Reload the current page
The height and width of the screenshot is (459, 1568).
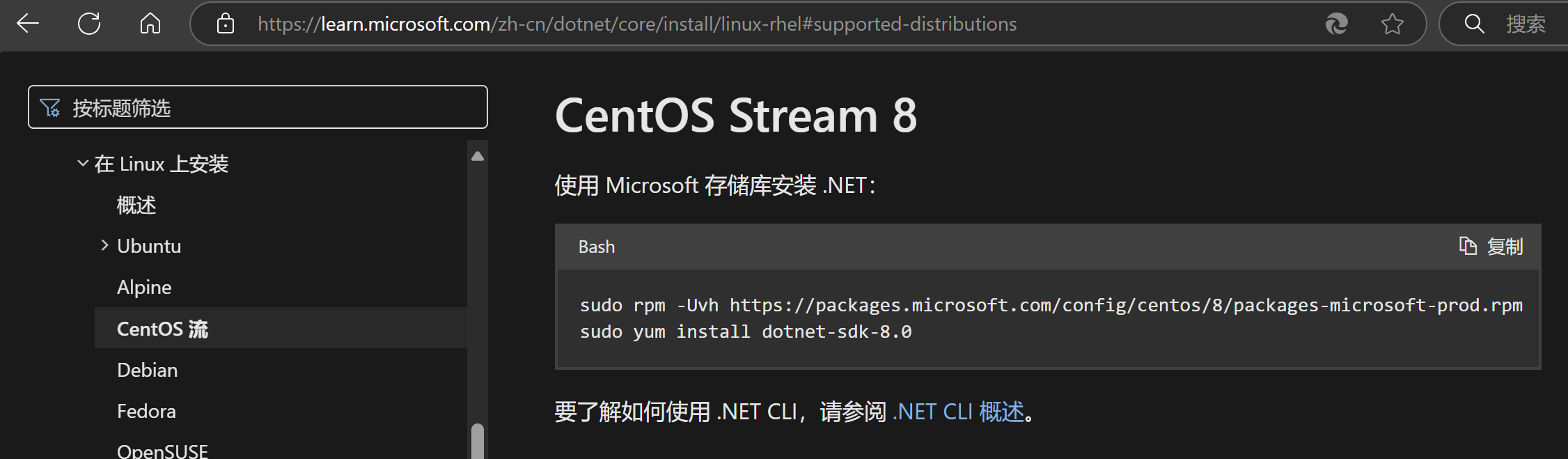[x=88, y=23]
